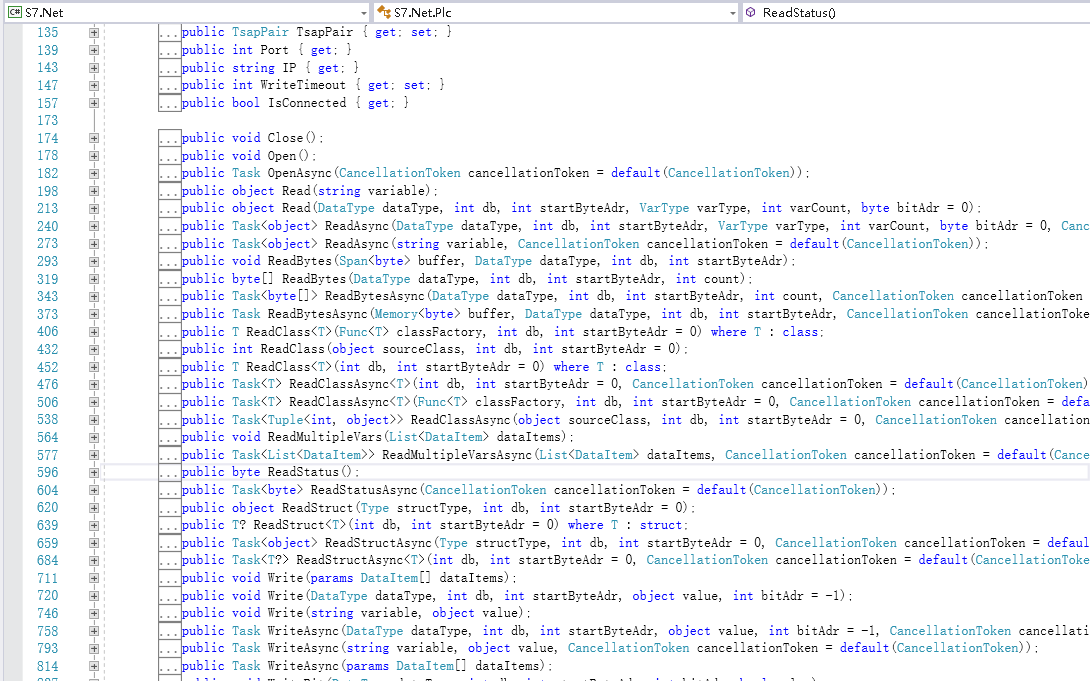Viewport: 1090px width, 681px height.
Task: Click line number 596 in the margin
Action: tap(48, 473)
